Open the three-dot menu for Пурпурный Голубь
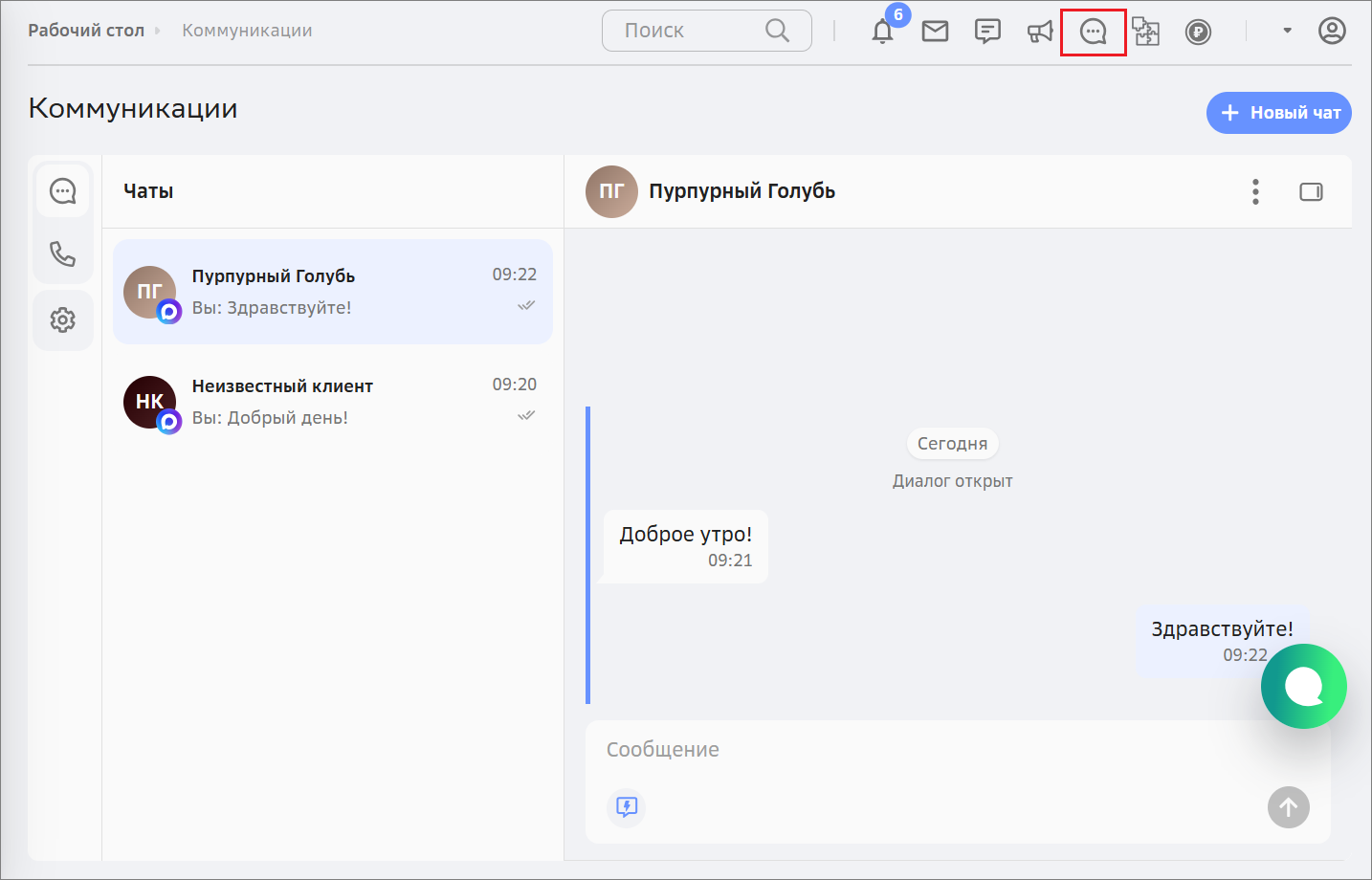Image resolution: width=1372 pixels, height=880 pixels. pos(1255,191)
